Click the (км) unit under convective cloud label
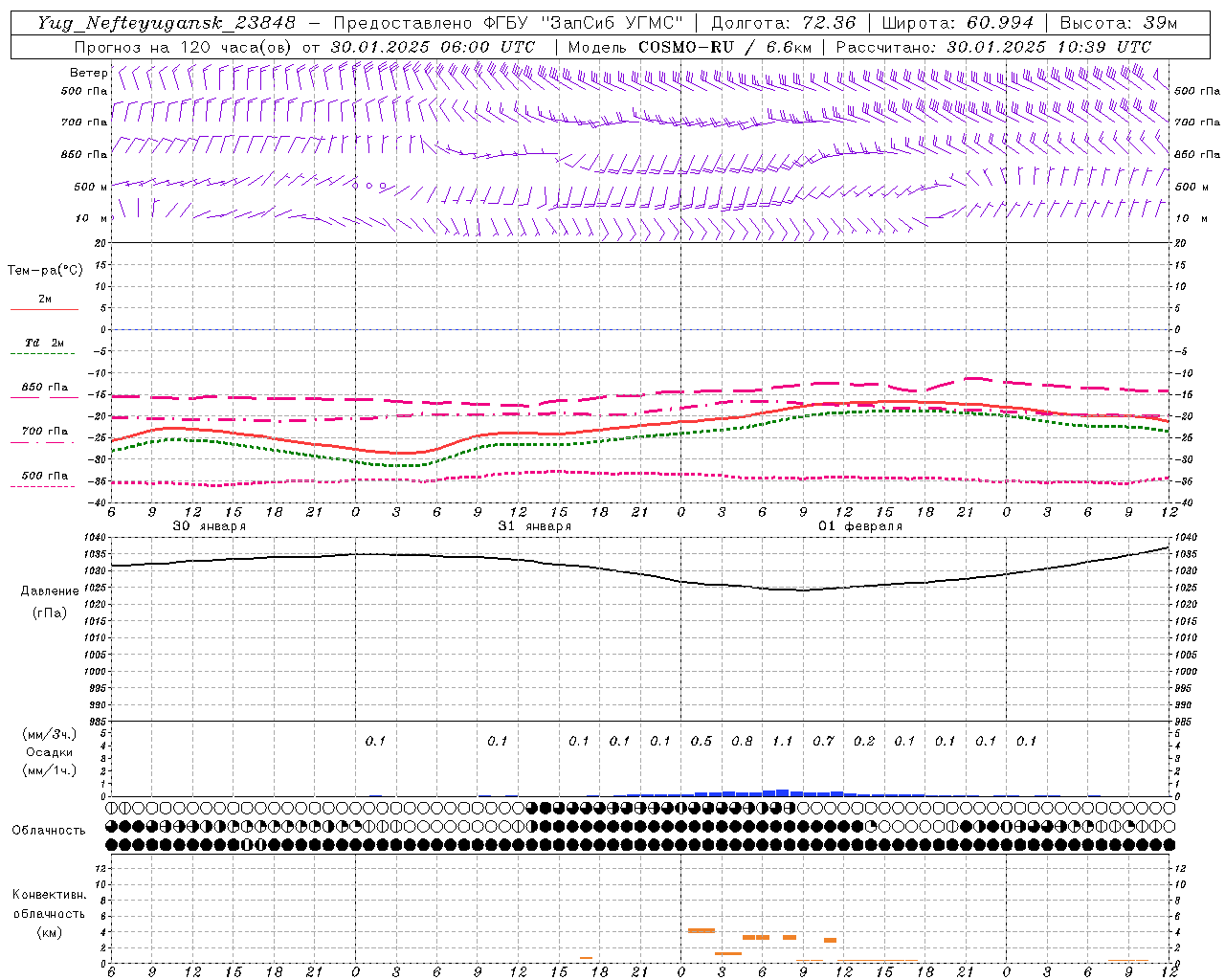 pos(49,932)
